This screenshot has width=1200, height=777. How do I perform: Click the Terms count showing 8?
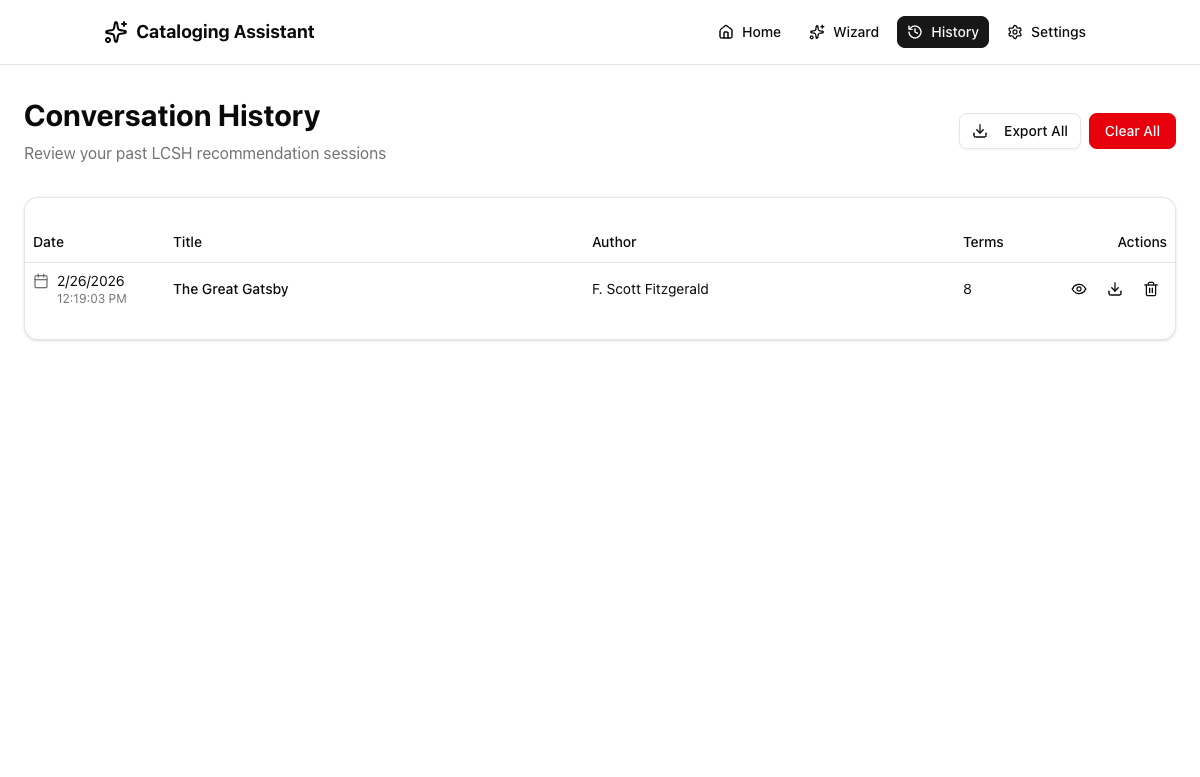(x=967, y=289)
